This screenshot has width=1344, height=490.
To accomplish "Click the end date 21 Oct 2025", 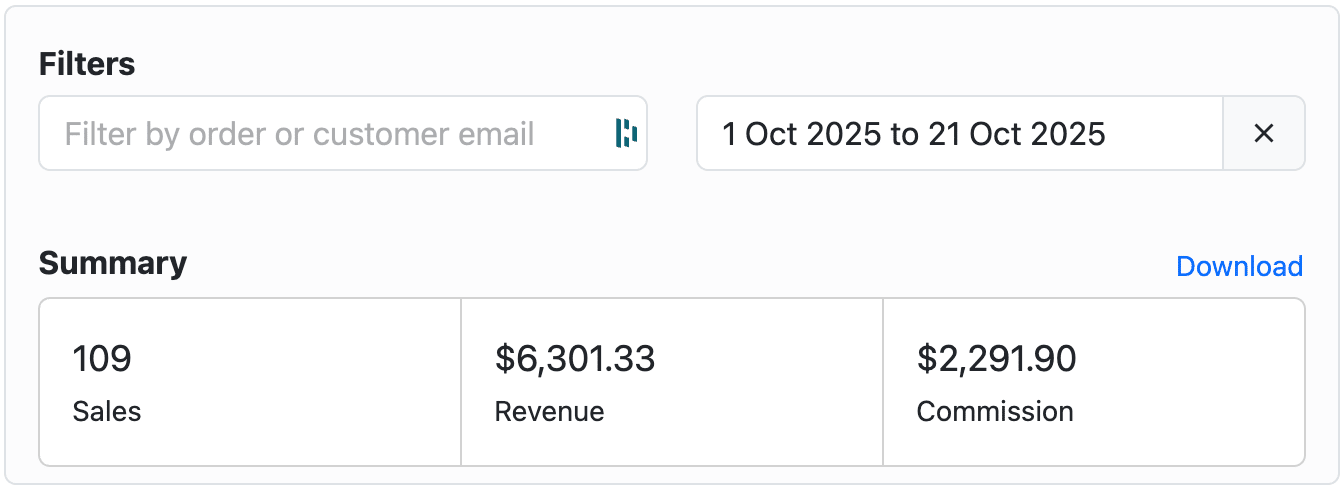I will click(1016, 134).
